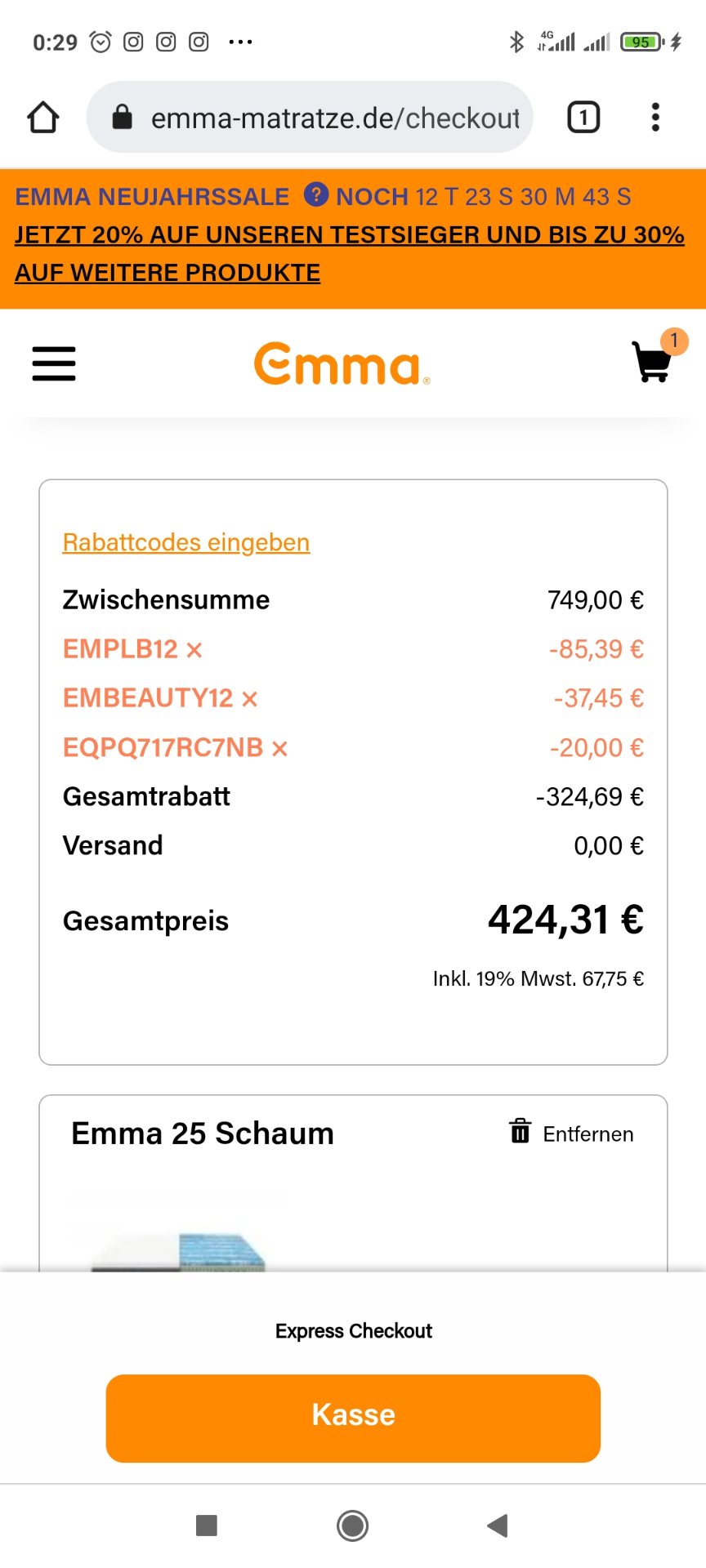The width and height of the screenshot is (706, 1568).
Task: Tap the Android recent apps square
Action: click(x=207, y=1526)
